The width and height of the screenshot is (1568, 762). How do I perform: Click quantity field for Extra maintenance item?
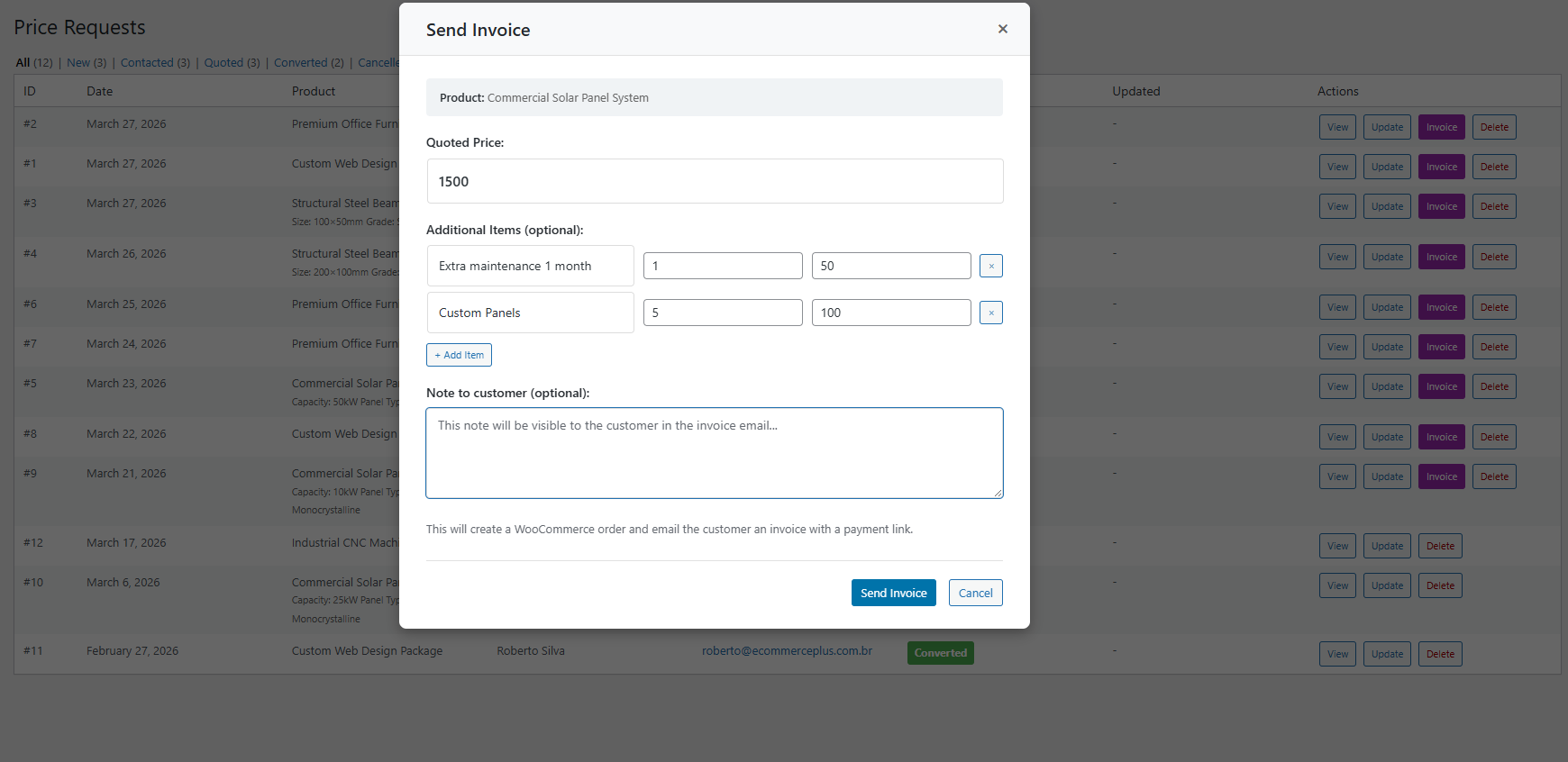pyautogui.click(x=722, y=266)
